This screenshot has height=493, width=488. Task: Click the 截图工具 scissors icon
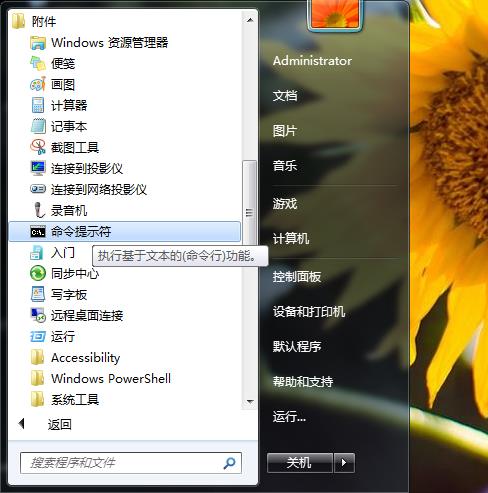38,147
